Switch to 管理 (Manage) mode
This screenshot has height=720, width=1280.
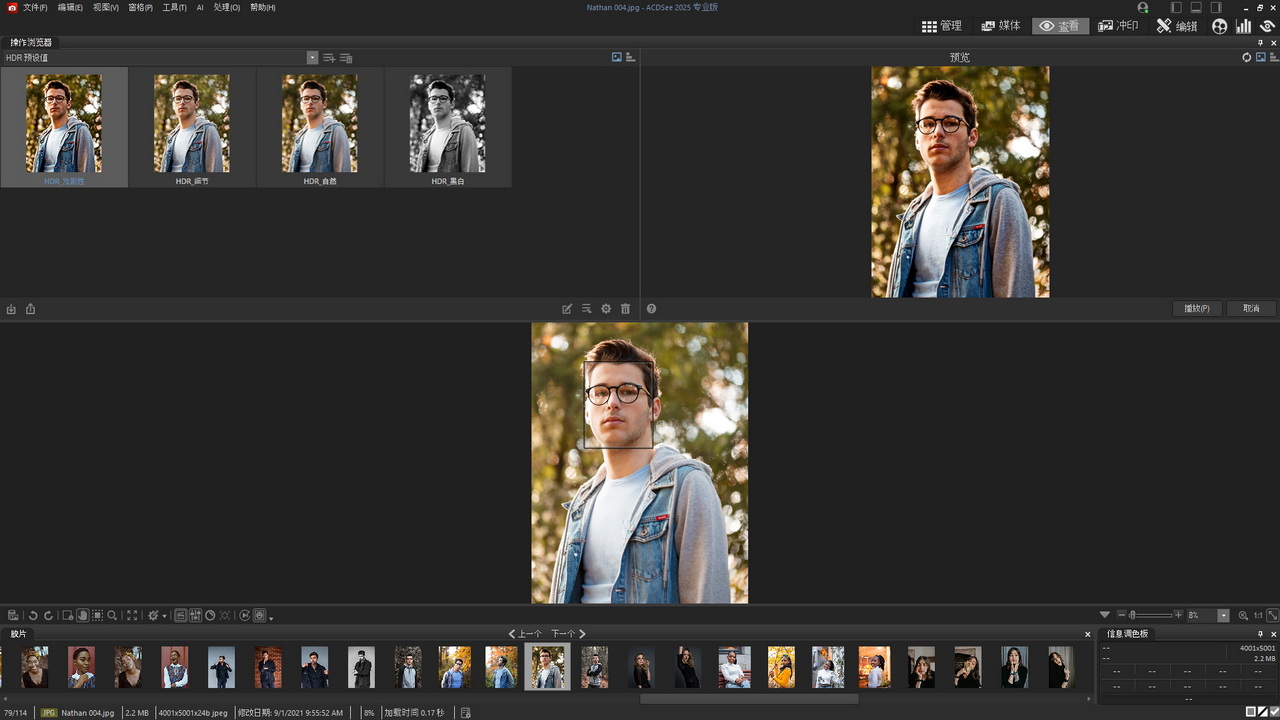pyautogui.click(x=941, y=26)
